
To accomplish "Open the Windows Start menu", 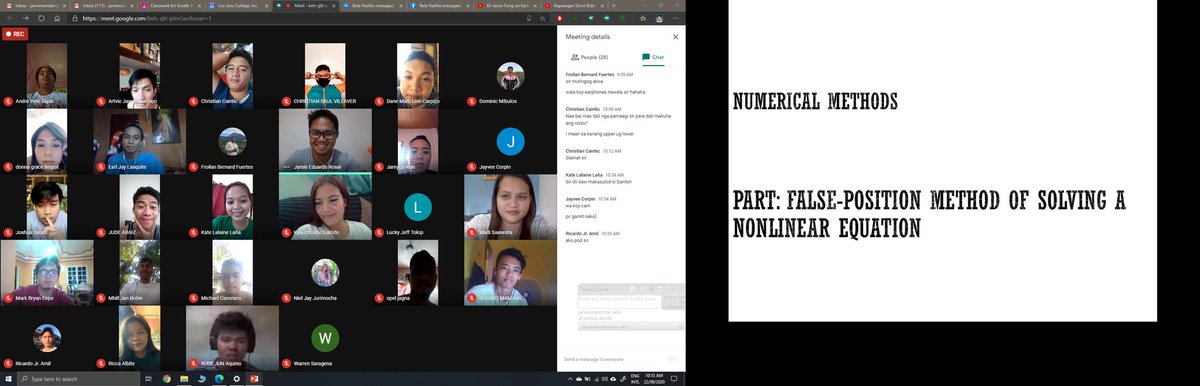I will pyautogui.click(x=7, y=379).
